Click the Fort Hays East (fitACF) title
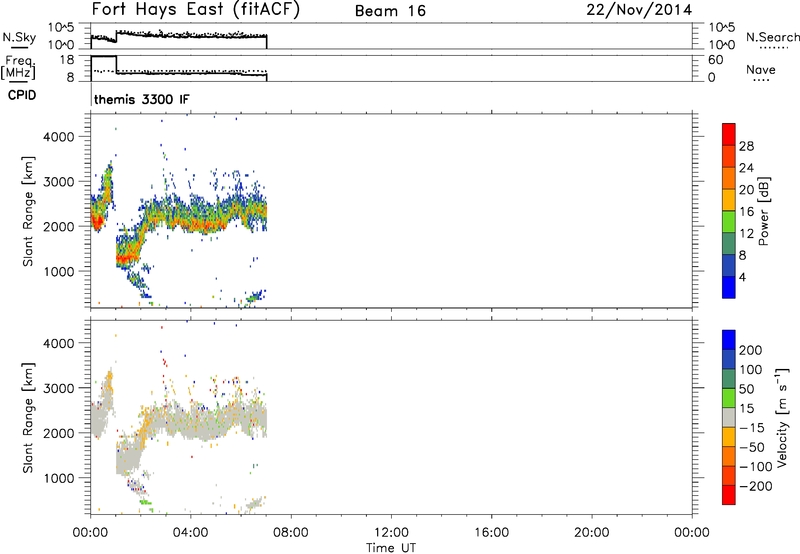 point(196,10)
